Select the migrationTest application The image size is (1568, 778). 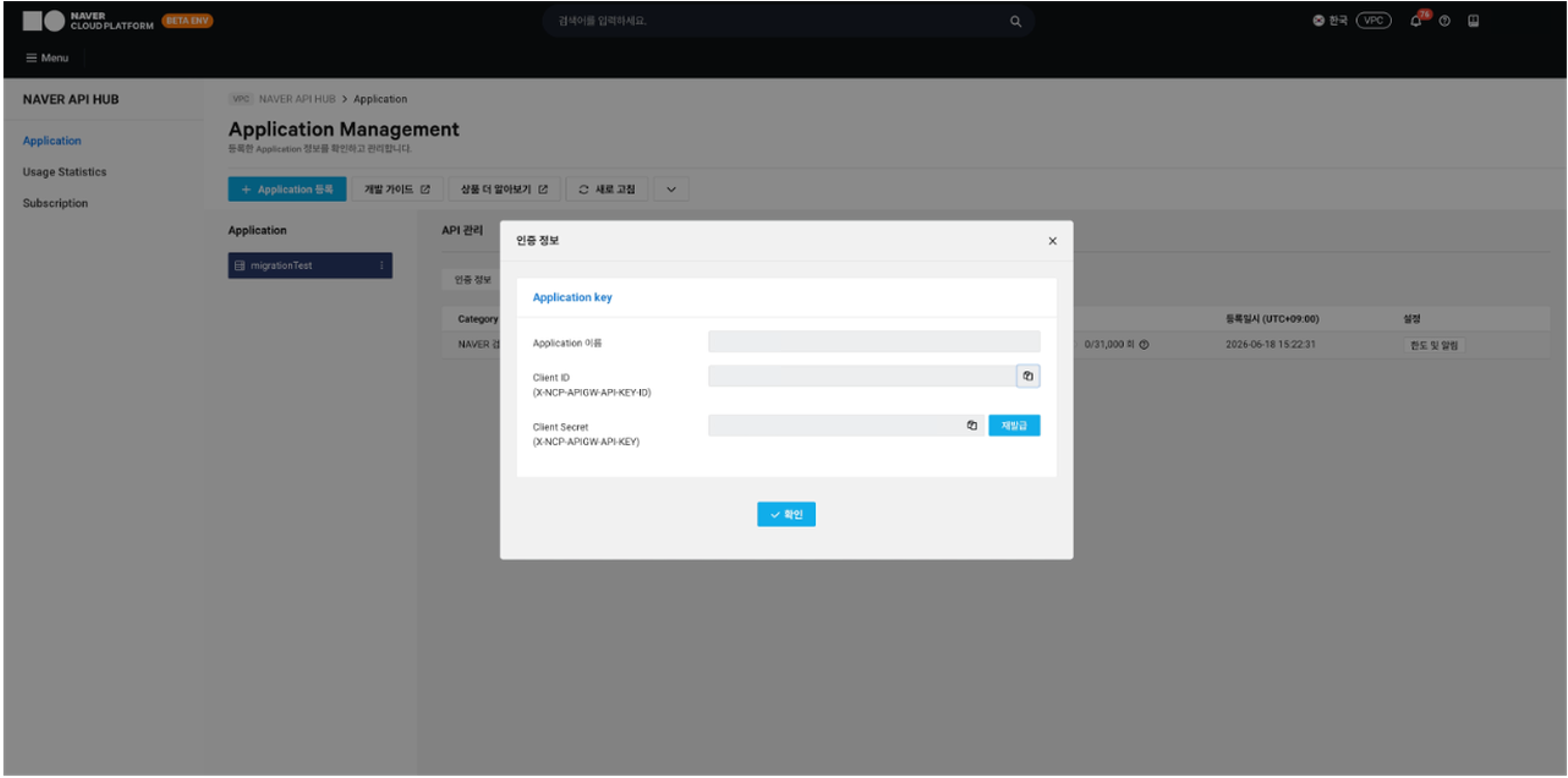(x=310, y=266)
